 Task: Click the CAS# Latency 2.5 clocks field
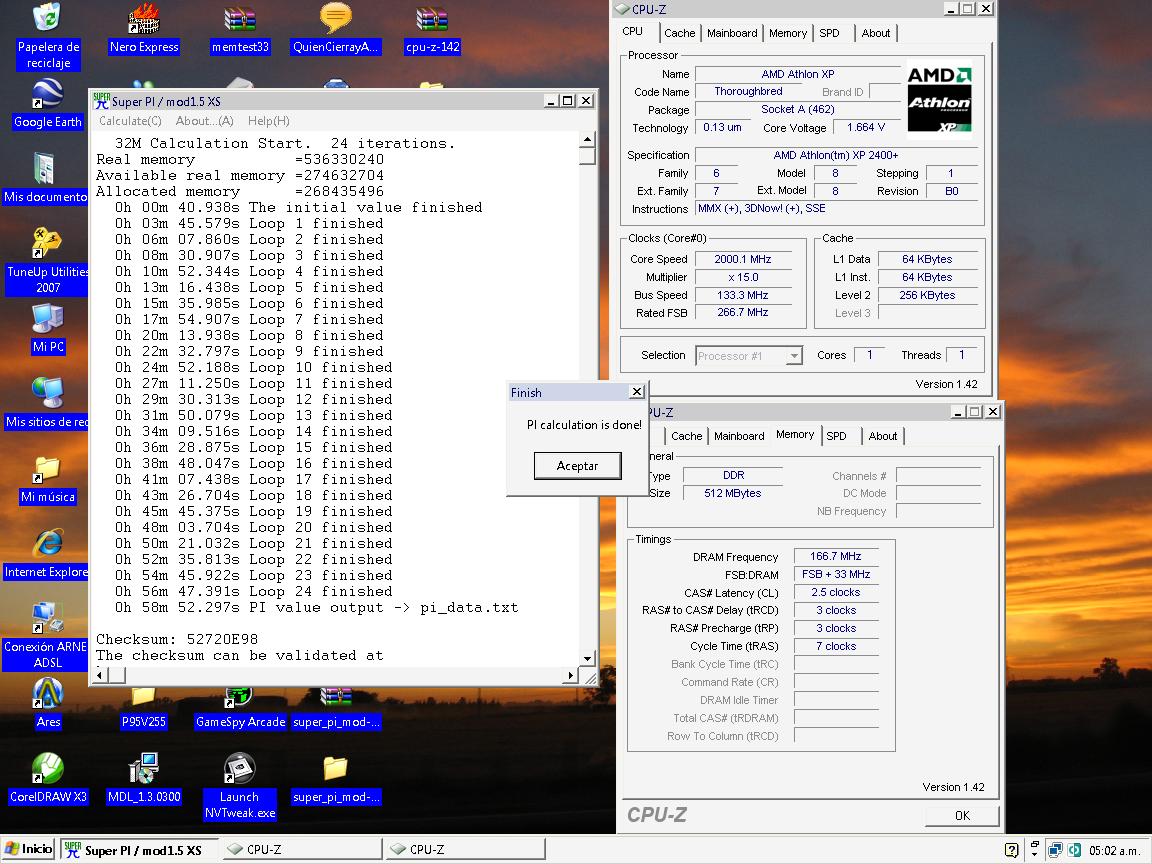[x=836, y=592]
